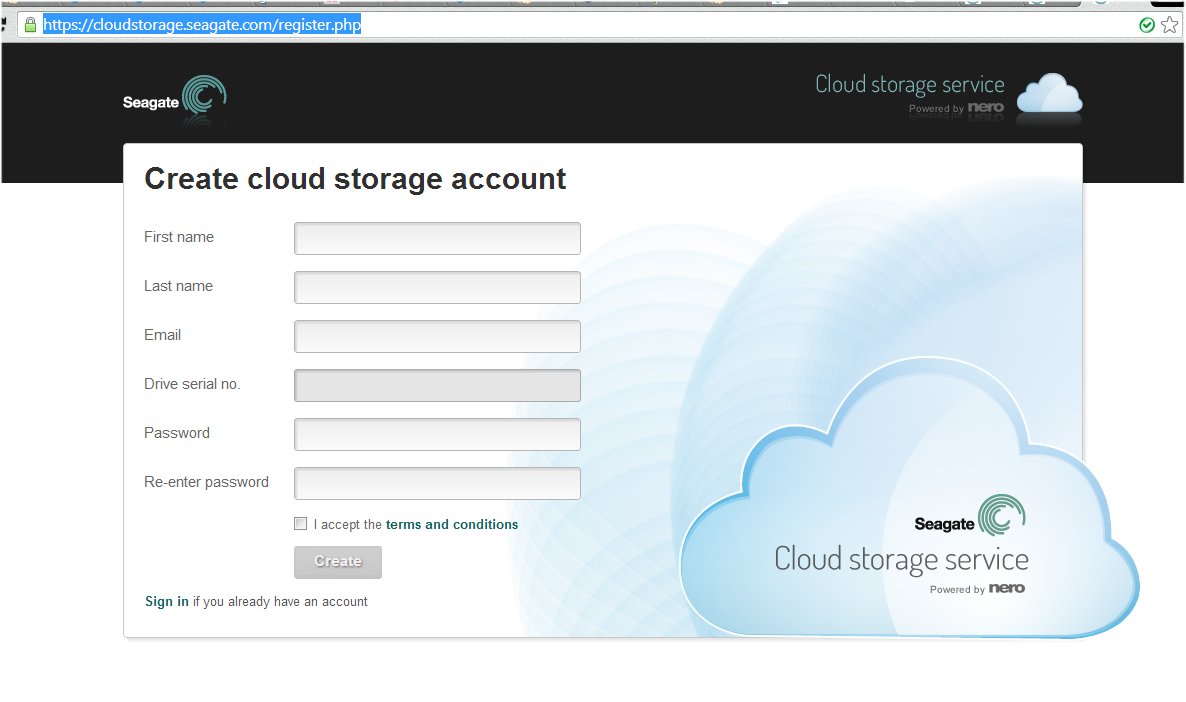The height and width of the screenshot is (702, 1186).
Task: Click the Seagate logo in the header
Action: (x=175, y=96)
